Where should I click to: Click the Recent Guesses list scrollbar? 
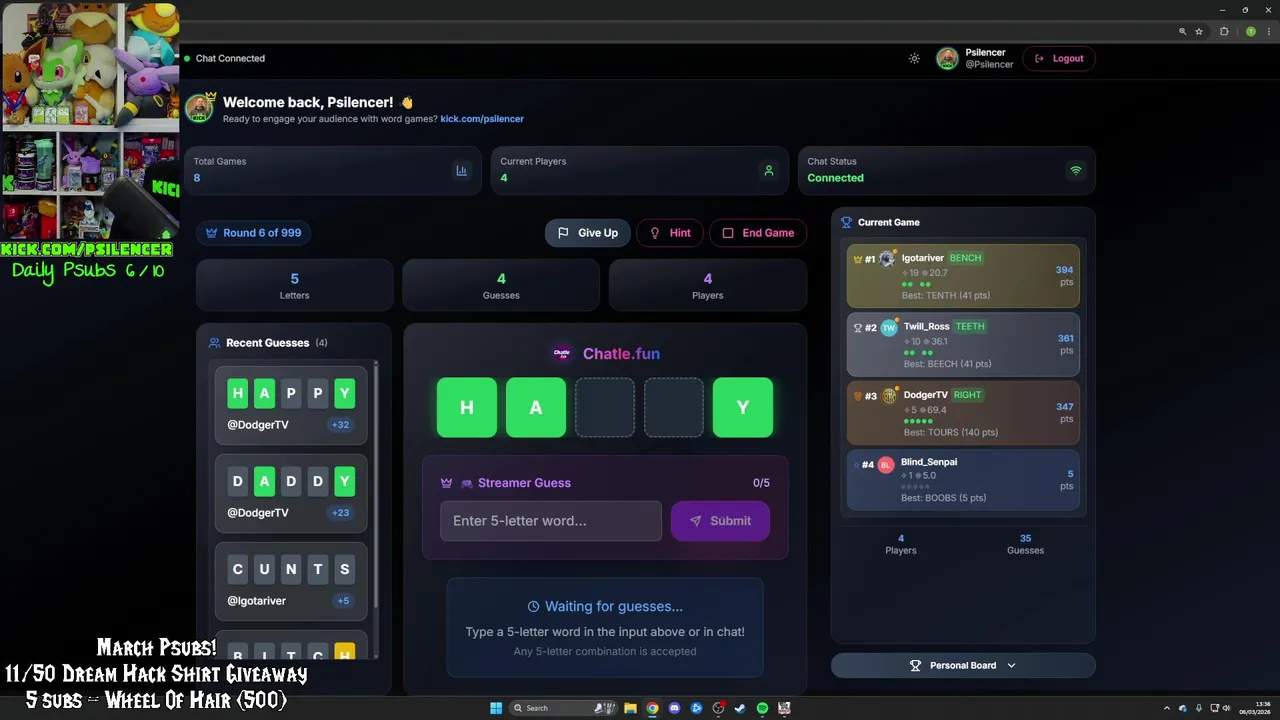[376, 484]
